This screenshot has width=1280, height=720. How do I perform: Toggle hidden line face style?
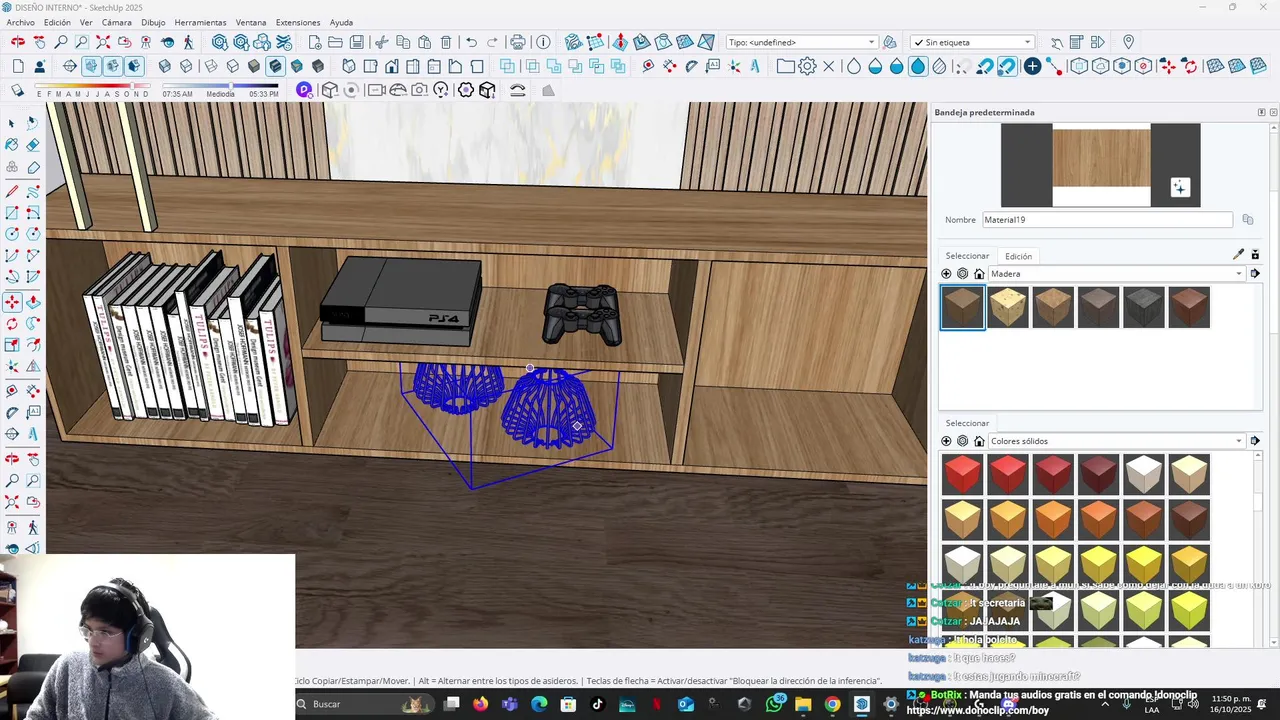[233, 66]
